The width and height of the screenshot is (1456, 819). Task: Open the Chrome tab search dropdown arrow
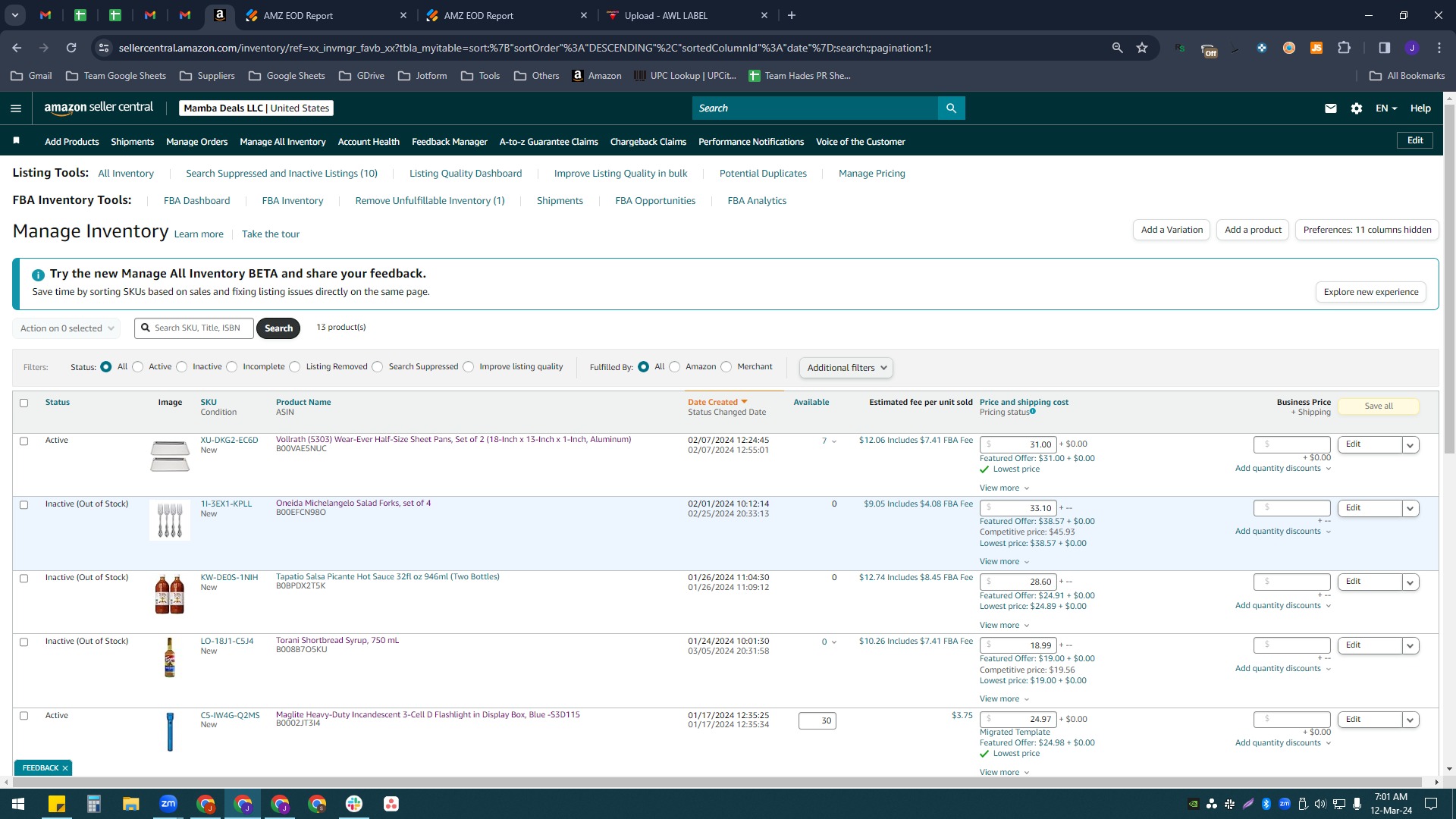click(15, 15)
